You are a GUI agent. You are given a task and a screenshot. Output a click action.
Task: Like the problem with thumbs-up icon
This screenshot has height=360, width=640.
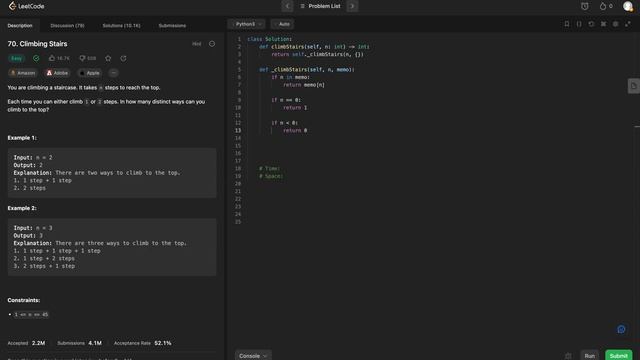pyautogui.click(x=59, y=58)
